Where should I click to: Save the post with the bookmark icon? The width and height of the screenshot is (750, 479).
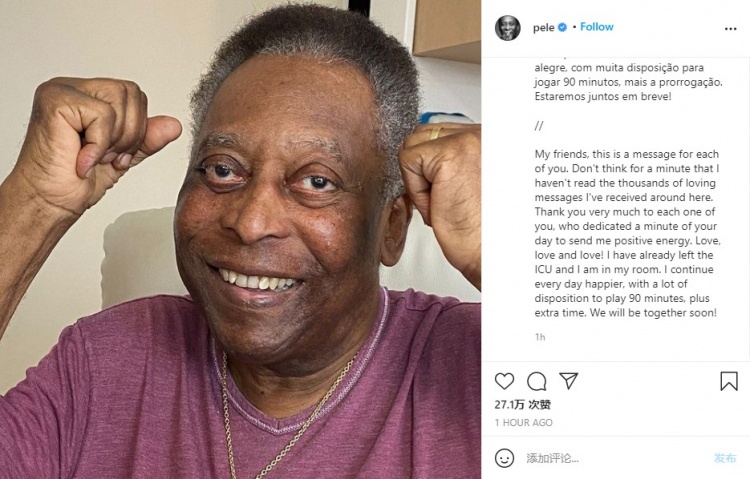729,381
